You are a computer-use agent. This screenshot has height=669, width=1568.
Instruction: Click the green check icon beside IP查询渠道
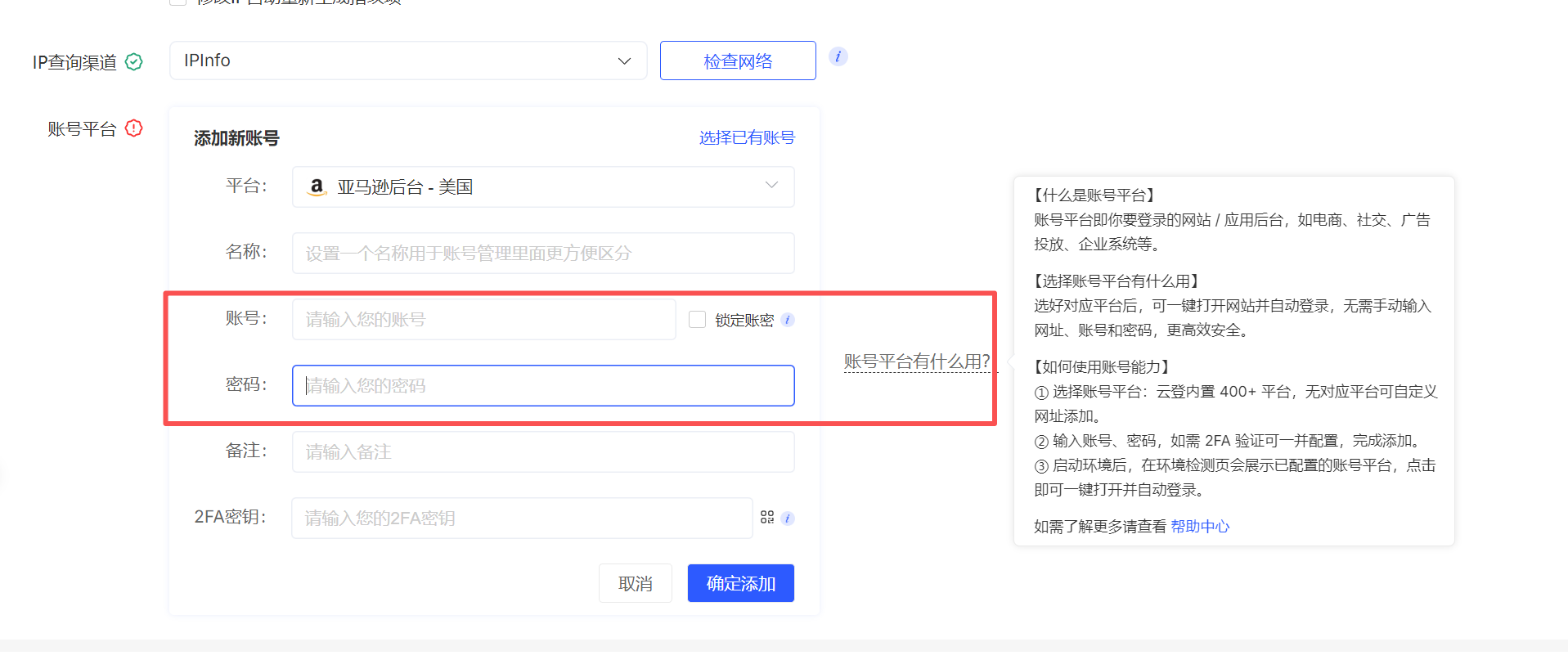pyautogui.click(x=134, y=62)
